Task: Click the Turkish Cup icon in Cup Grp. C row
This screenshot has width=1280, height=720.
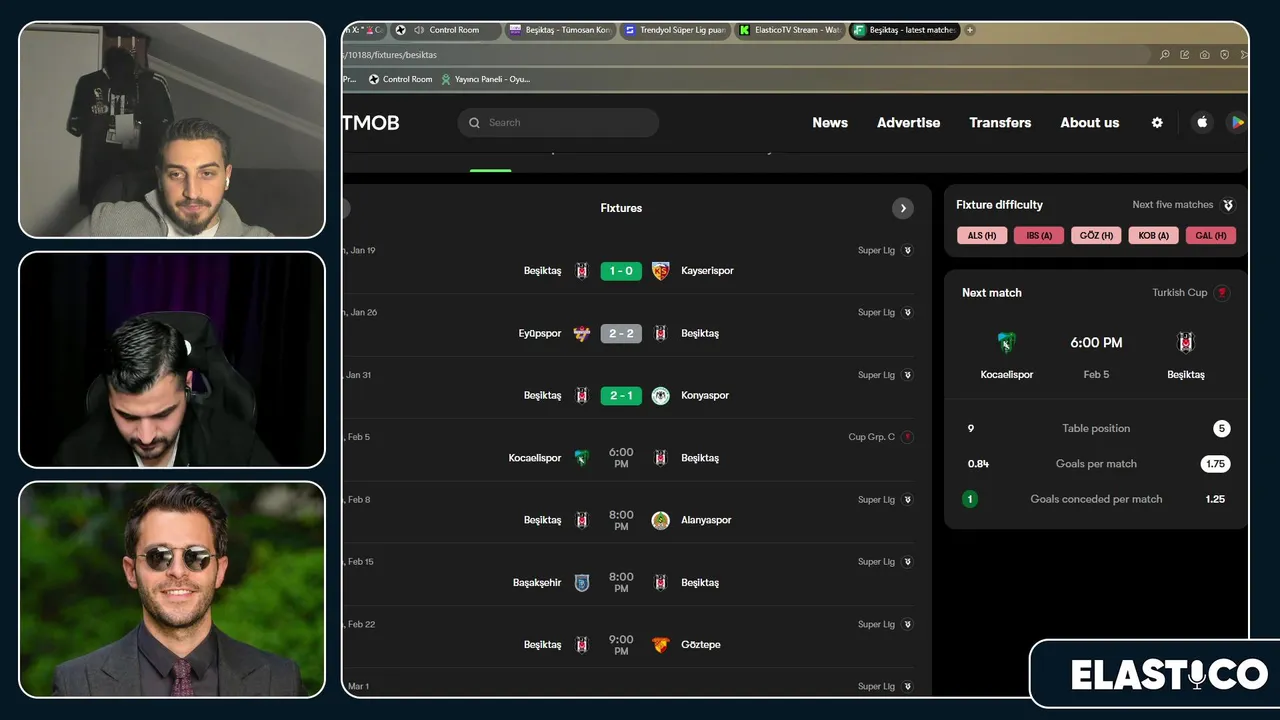Action: [908, 437]
